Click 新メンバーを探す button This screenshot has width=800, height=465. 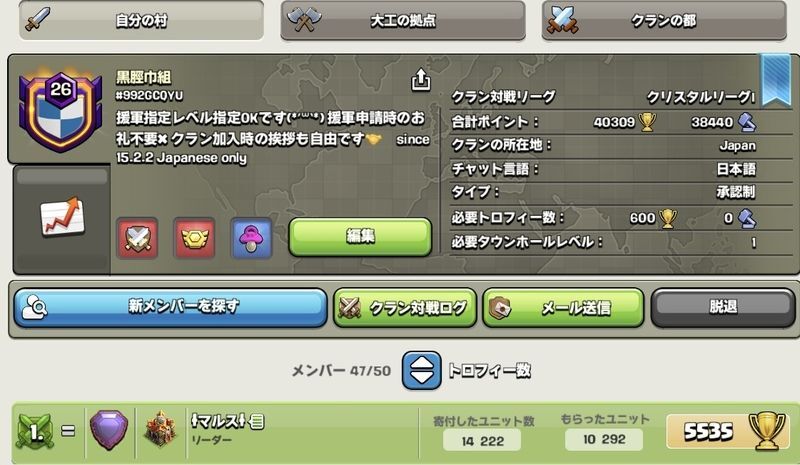pos(170,307)
